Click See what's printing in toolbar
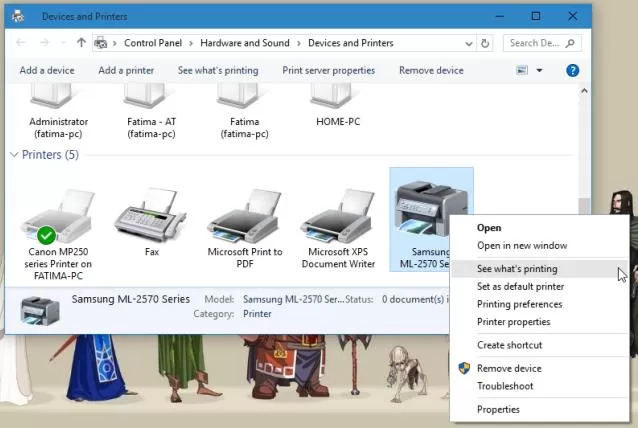Screen dimensions: 638x428 (x=218, y=70)
